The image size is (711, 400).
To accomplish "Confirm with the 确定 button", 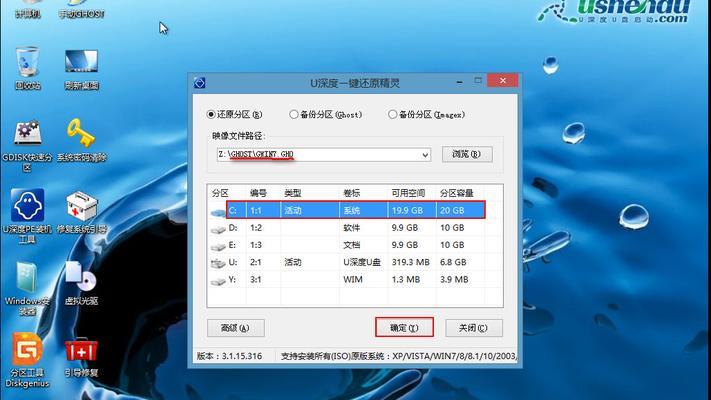I will pos(404,327).
